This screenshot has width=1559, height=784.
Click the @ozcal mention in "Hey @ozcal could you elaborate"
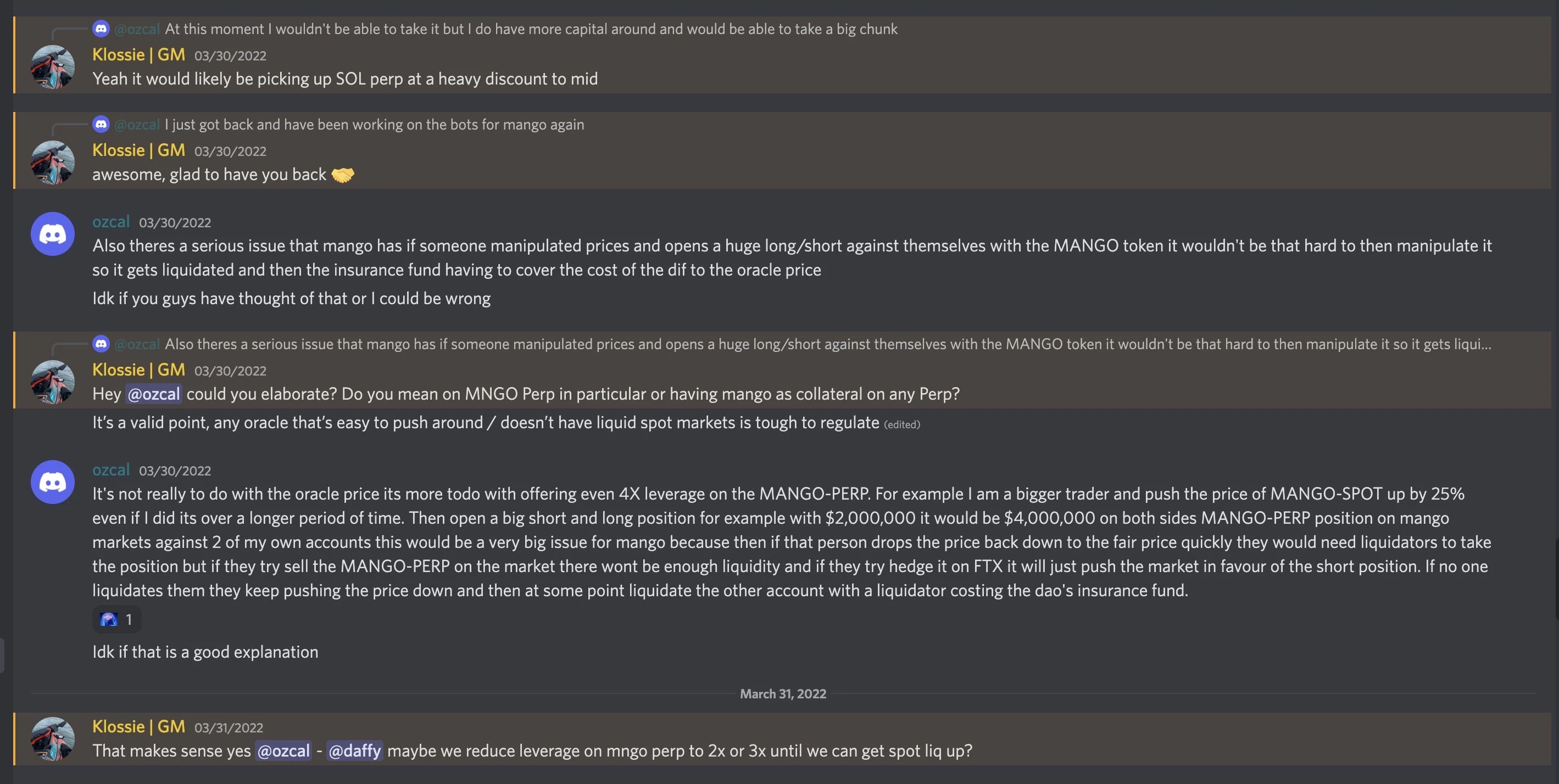click(x=154, y=394)
